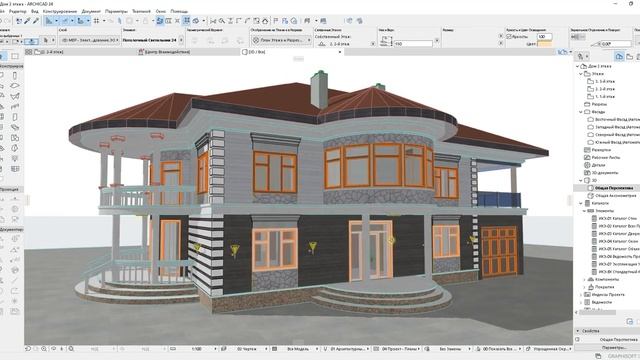Collapse the Фасады tree node
Viewport: 640px width, 360px height.
click(581, 112)
